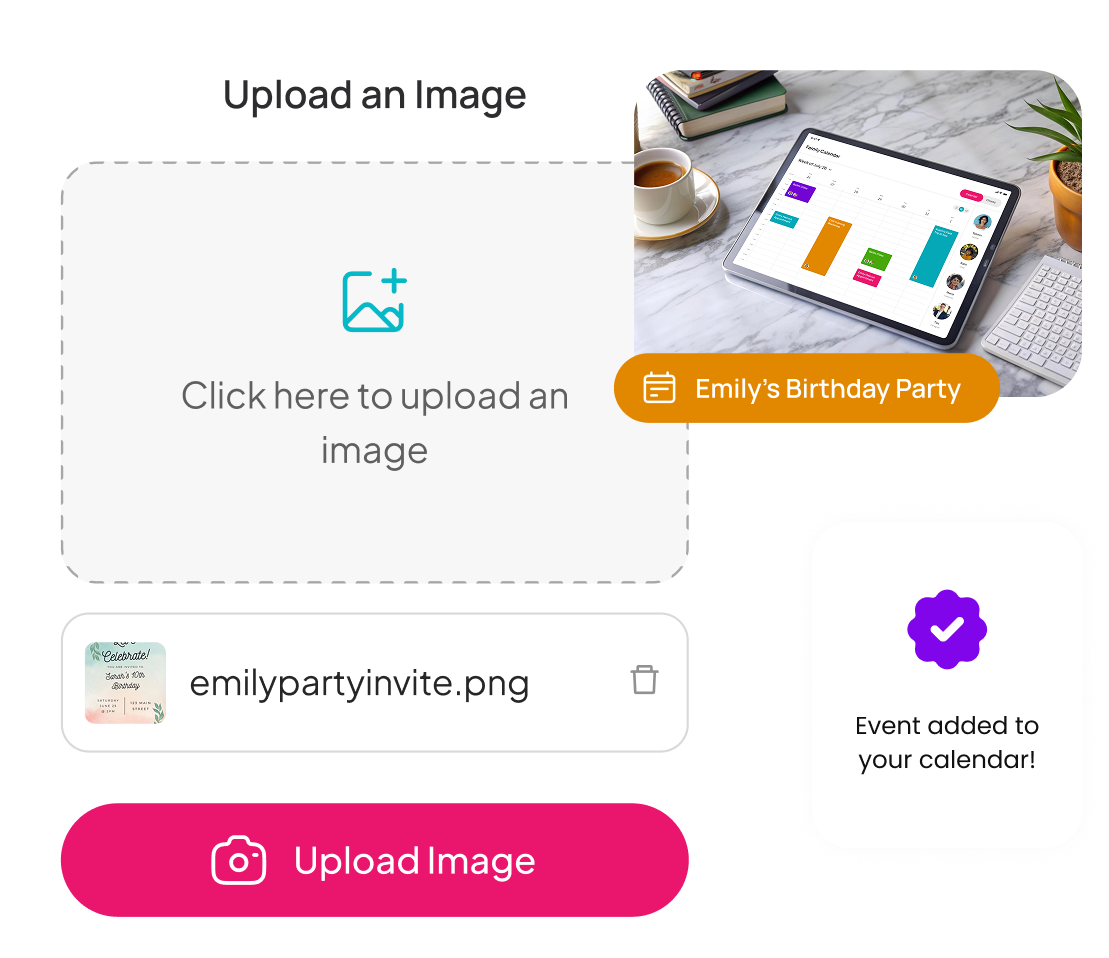Open the Emily's Birthday Party event label
The image size is (1109, 958).
807,388
